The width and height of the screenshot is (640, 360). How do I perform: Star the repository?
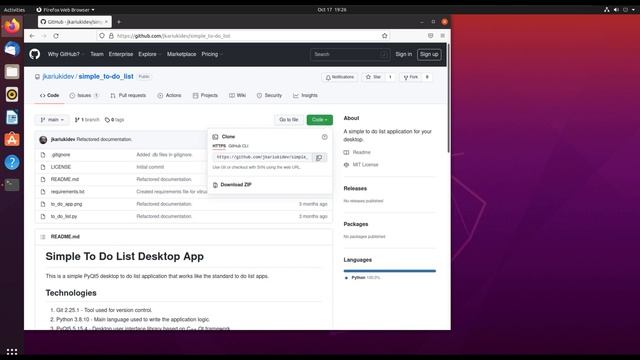373,77
